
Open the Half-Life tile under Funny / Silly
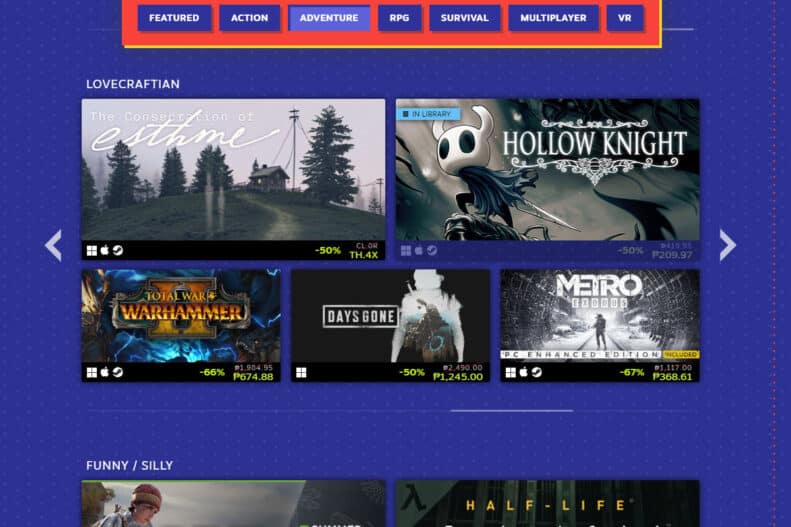(x=547, y=503)
